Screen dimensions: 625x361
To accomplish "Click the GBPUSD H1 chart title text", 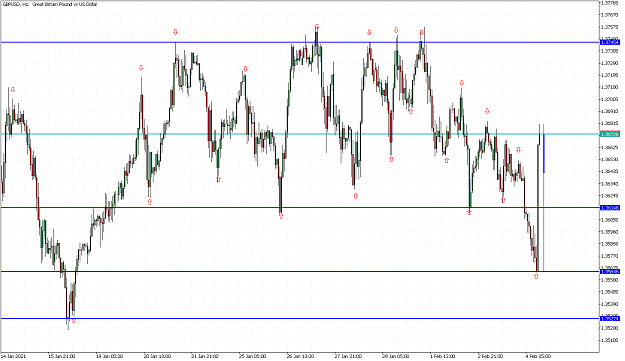I will coord(50,4).
